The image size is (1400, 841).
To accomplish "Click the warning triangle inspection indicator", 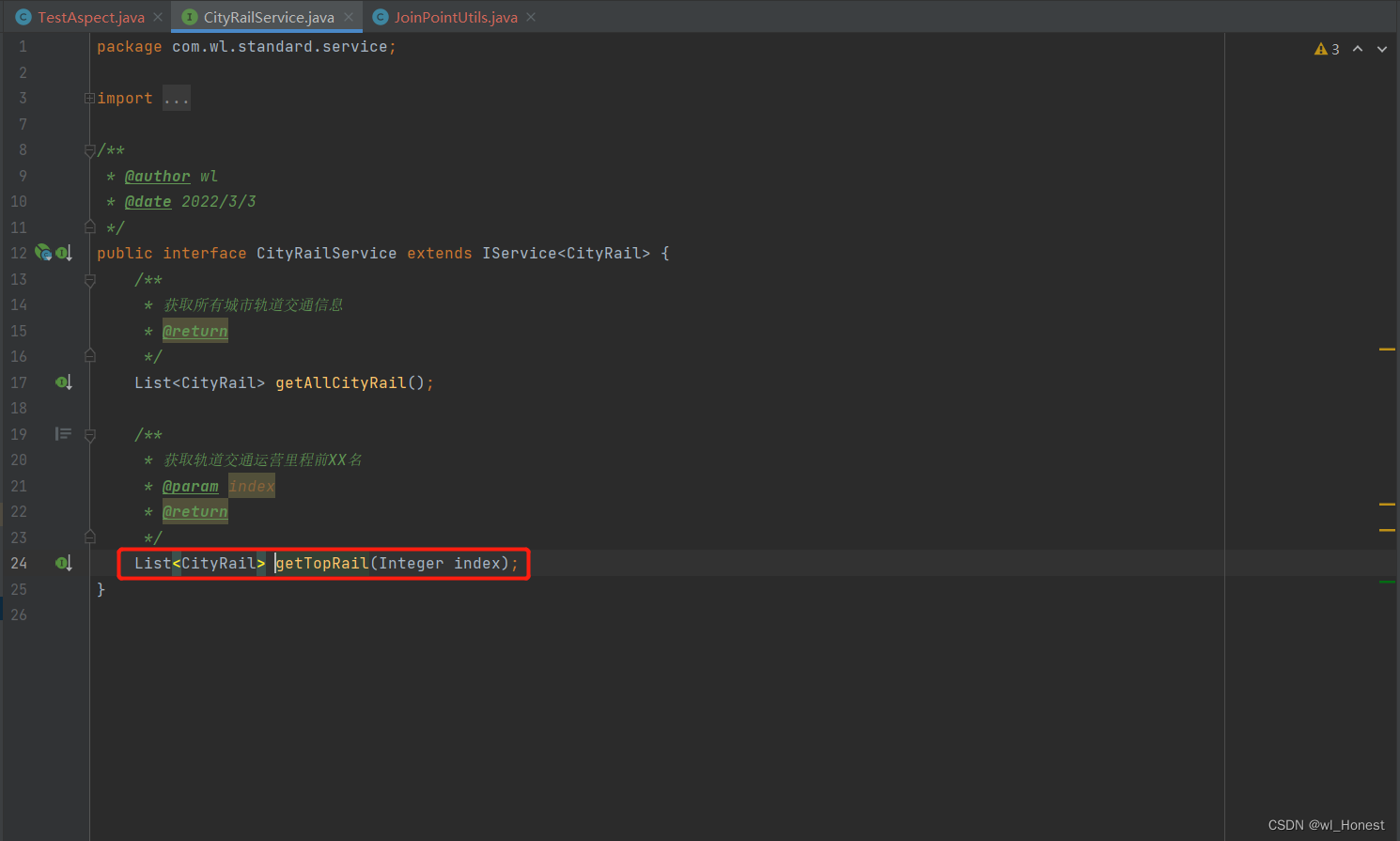I will coord(1321,49).
